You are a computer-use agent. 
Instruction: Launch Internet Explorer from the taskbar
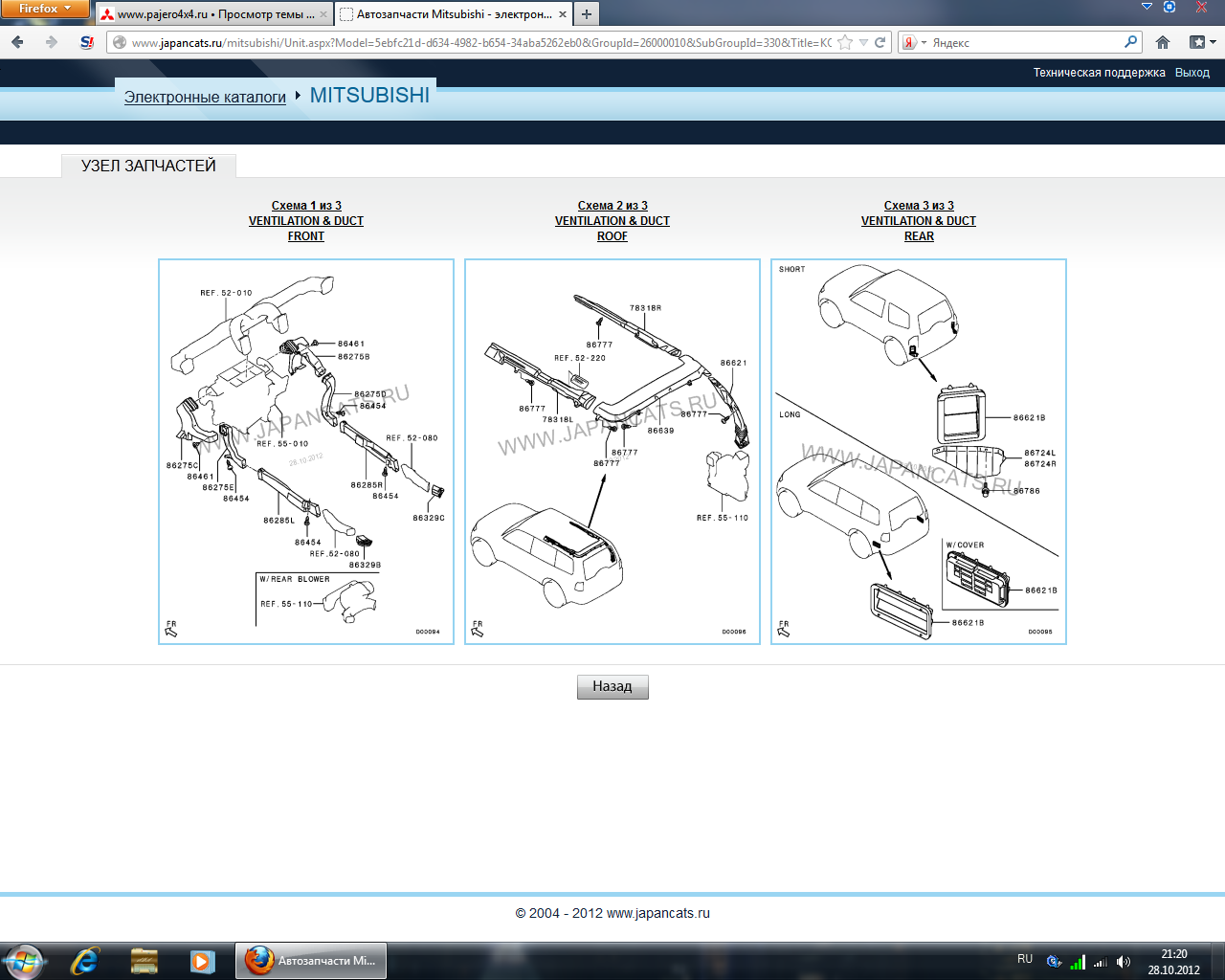[85, 961]
